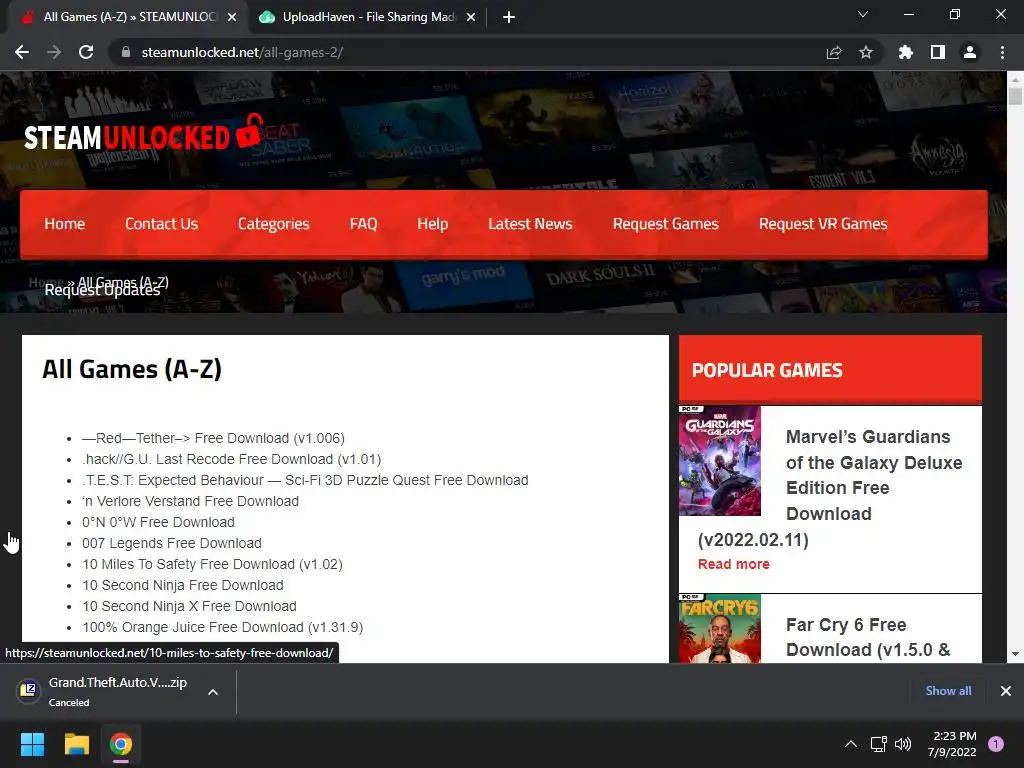Toggle the browser side panel icon

pyautogui.click(x=938, y=52)
